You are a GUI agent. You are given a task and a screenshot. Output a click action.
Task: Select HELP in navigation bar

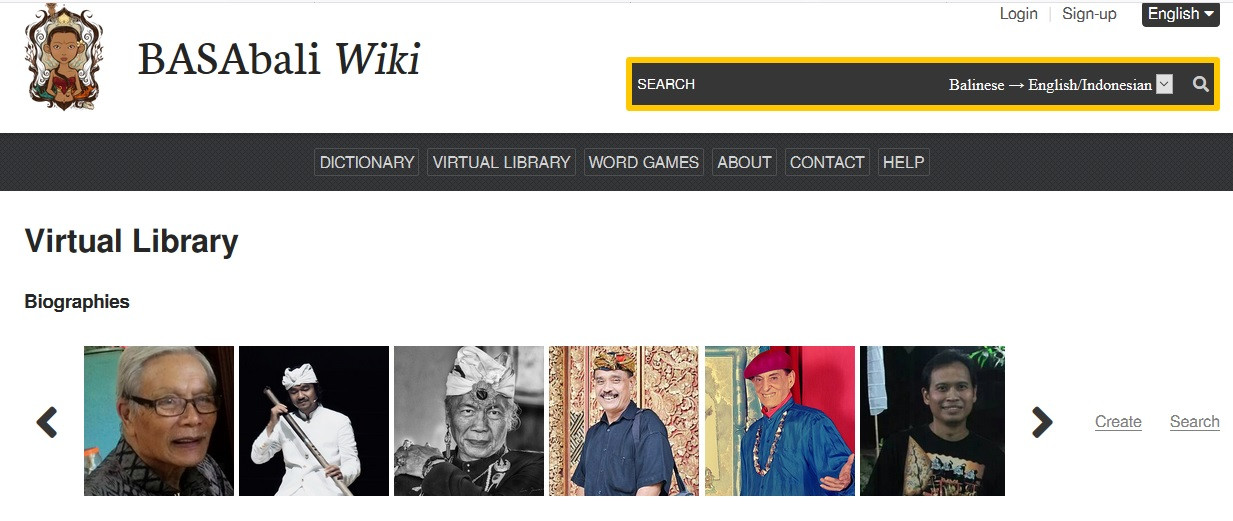click(x=904, y=162)
